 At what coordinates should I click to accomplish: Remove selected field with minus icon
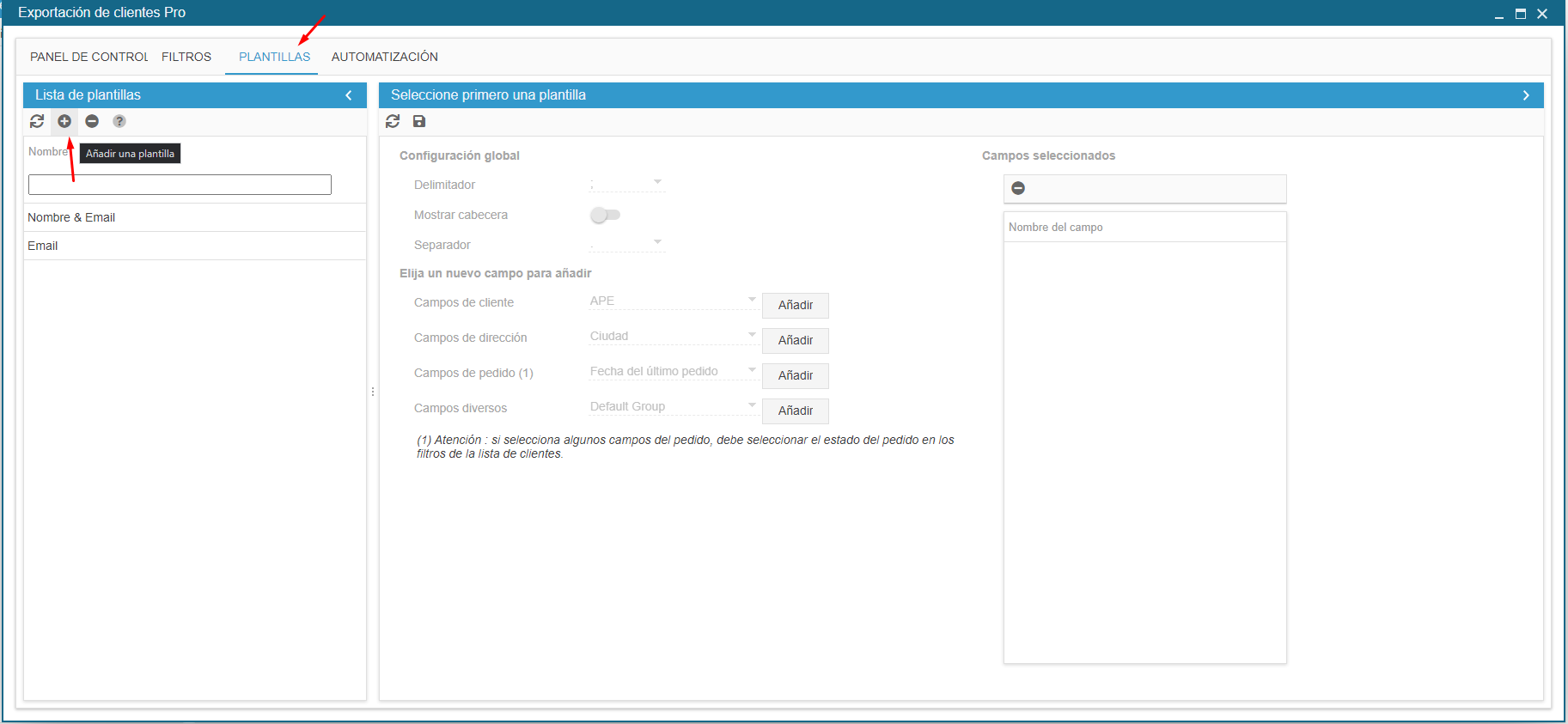(1018, 188)
